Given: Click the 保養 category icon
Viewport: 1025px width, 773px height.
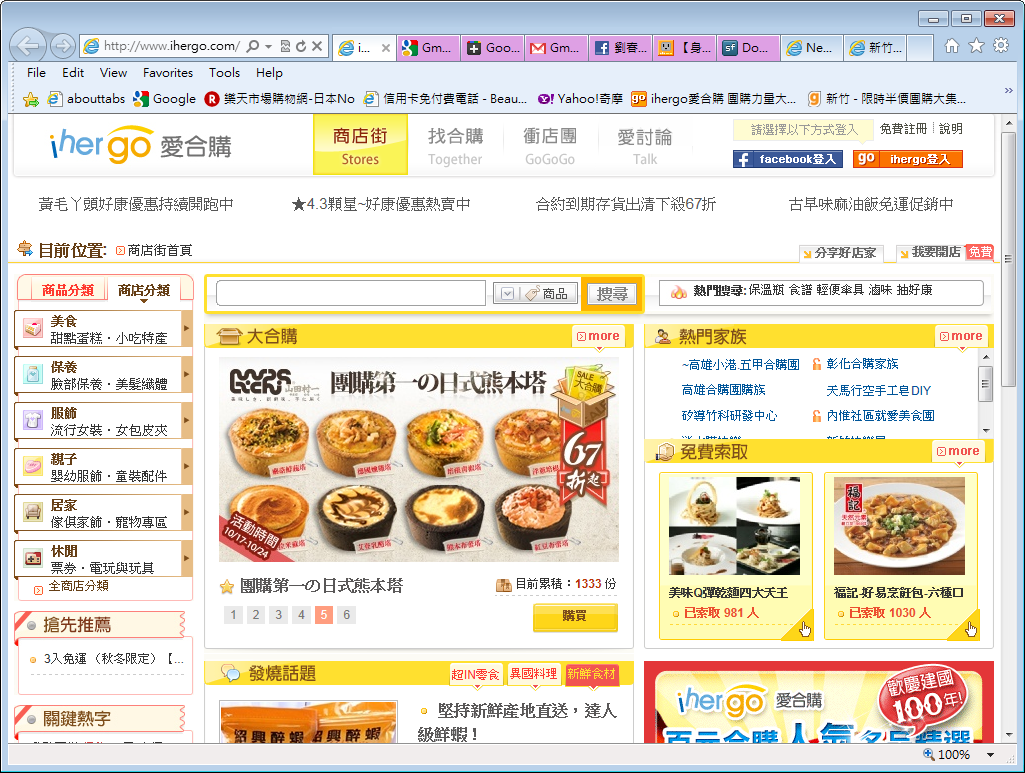Looking at the screenshot, I should point(33,374).
